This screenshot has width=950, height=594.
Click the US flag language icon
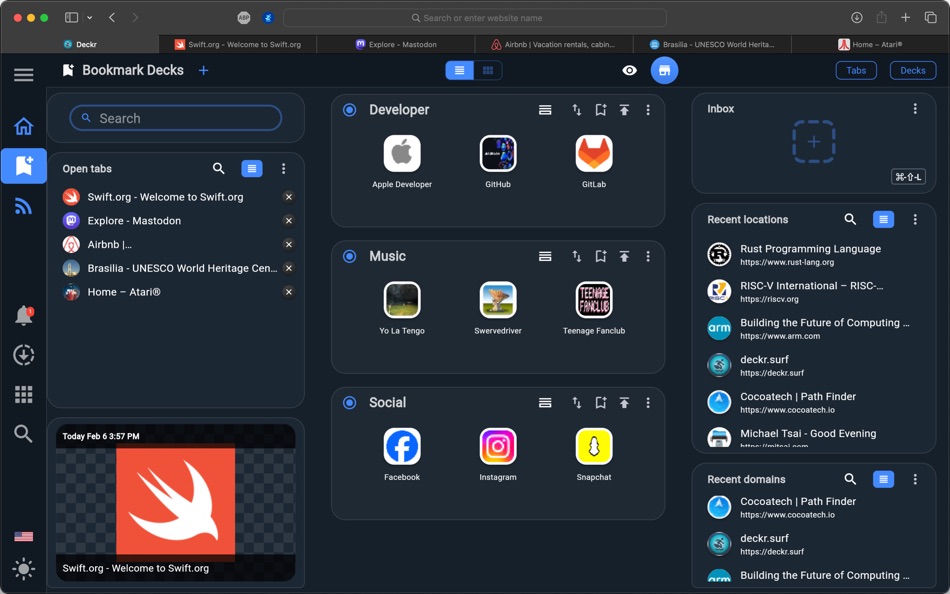coord(24,536)
